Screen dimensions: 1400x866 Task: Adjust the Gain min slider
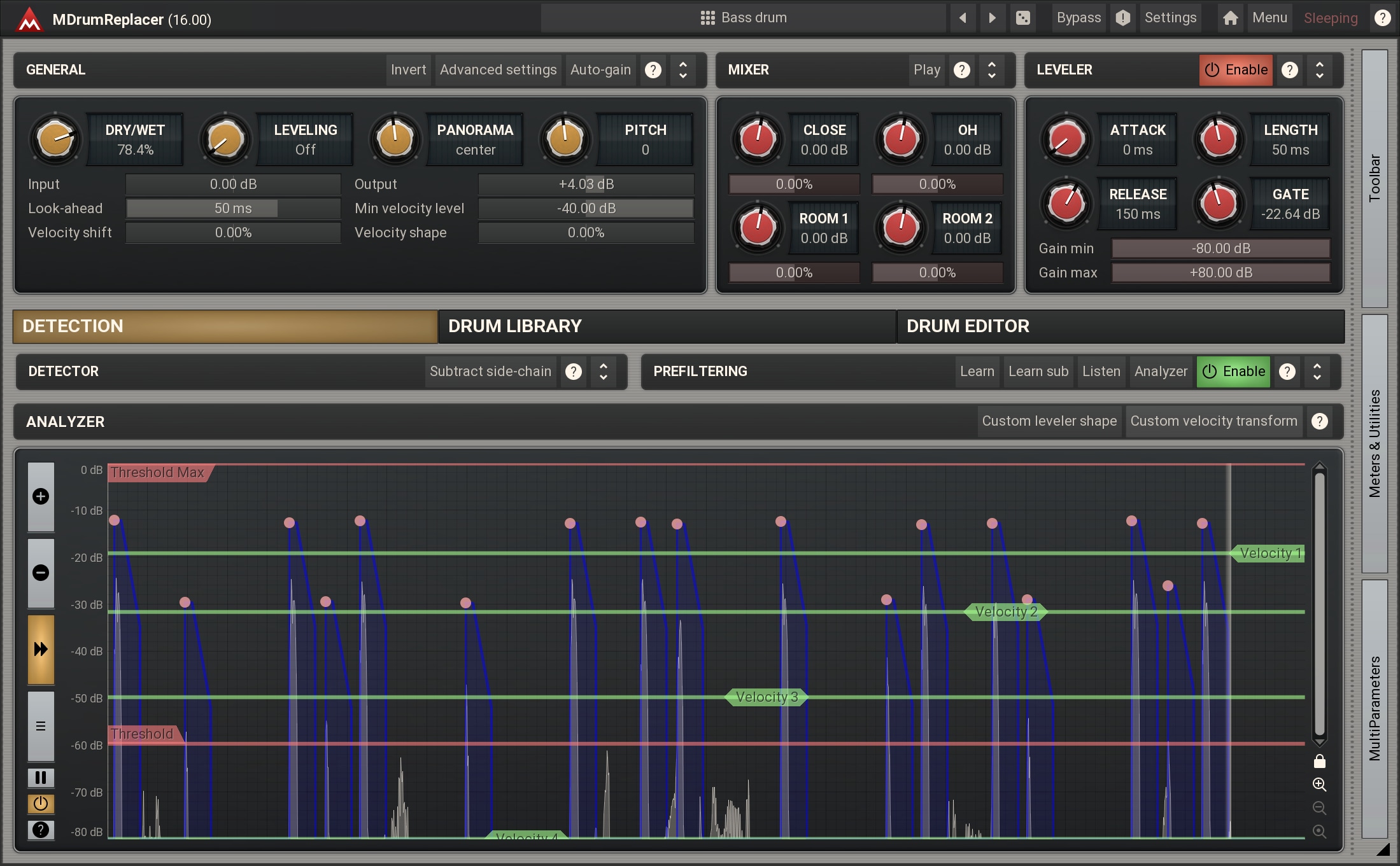[x=1220, y=249]
